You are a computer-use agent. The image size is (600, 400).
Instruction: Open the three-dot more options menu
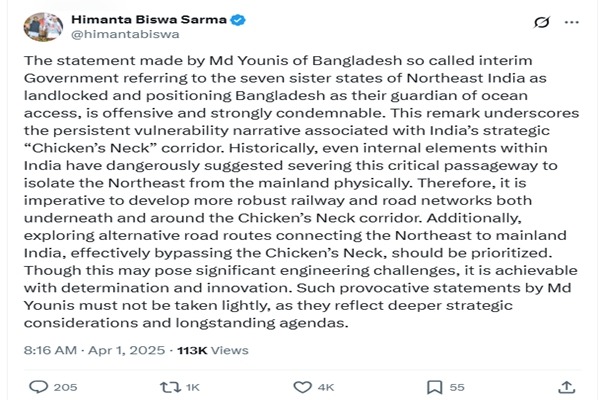[576, 20]
